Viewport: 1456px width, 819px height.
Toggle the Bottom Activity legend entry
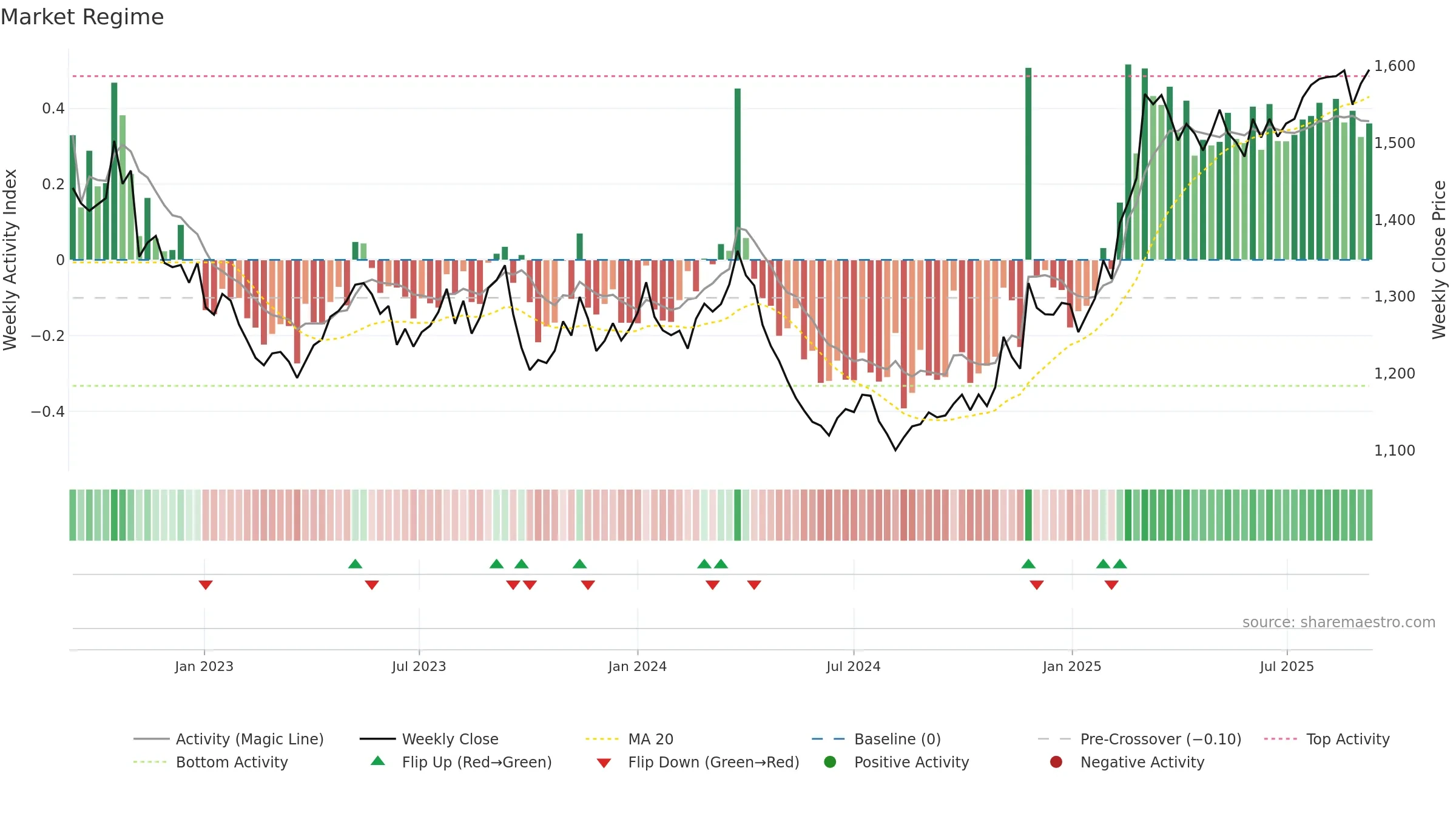pos(211,762)
